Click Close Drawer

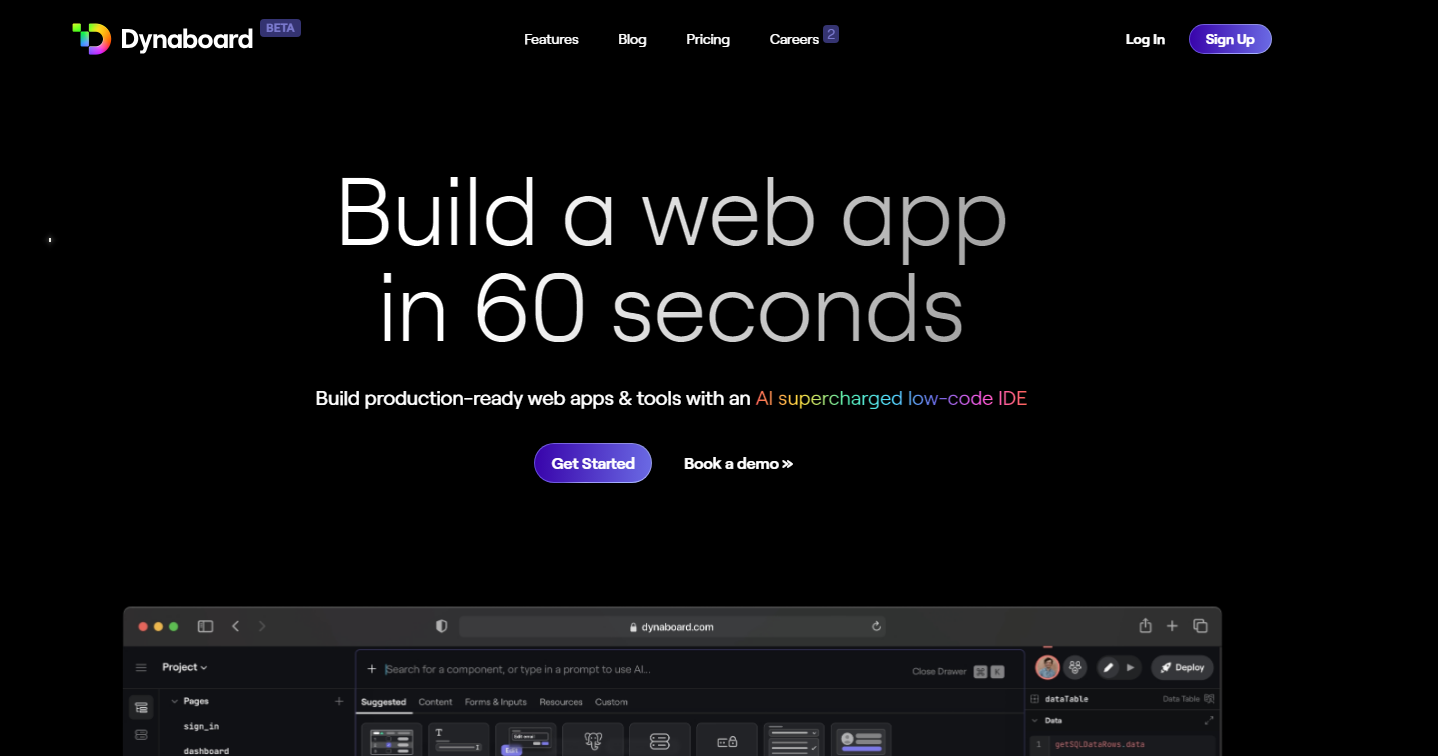(x=939, y=671)
